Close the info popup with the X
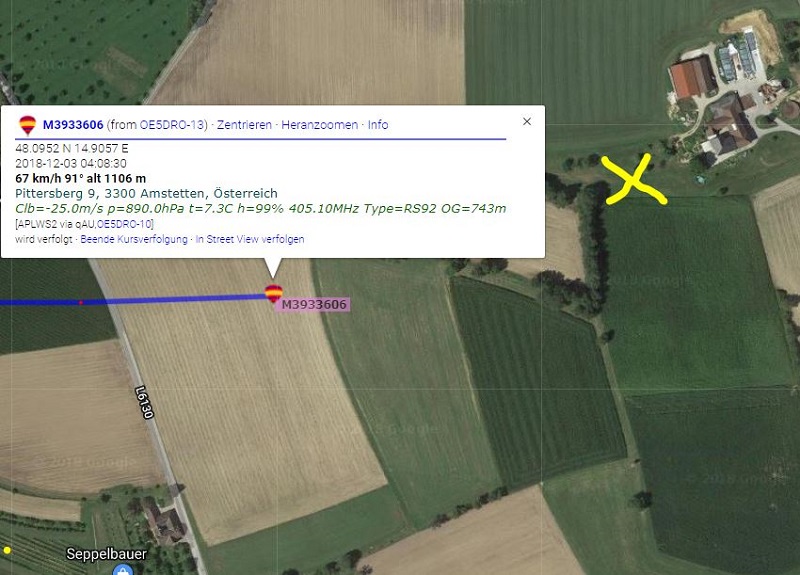Image resolution: width=800 pixels, height=575 pixels. 527,121
